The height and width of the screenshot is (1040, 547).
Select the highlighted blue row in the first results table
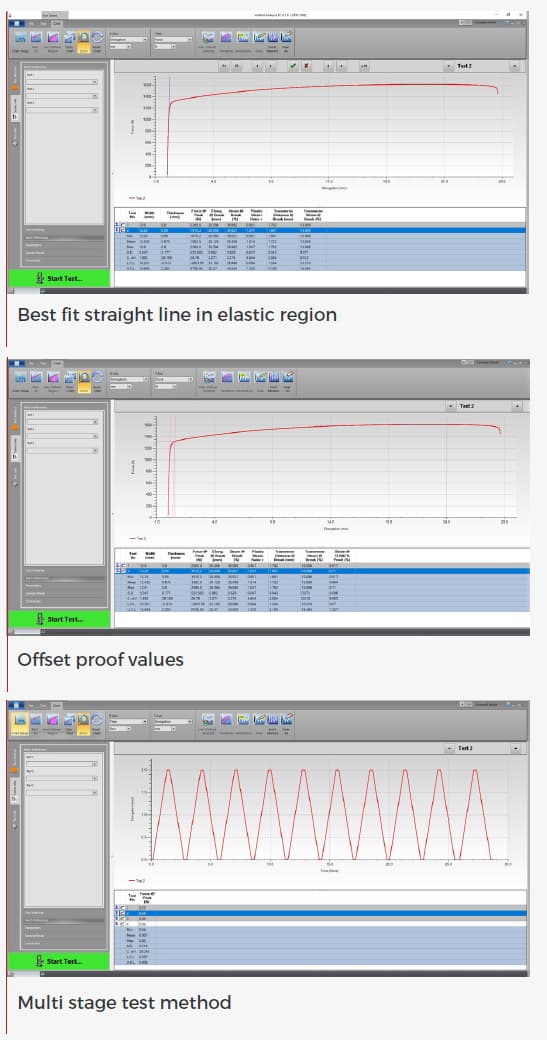322,230
